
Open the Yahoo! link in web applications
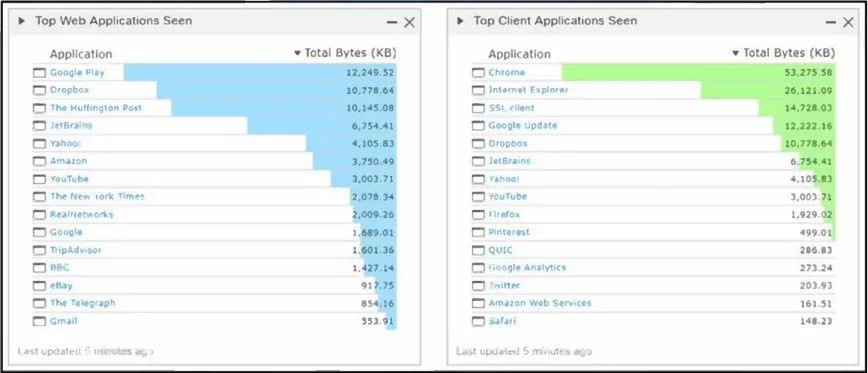tap(65, 143)
